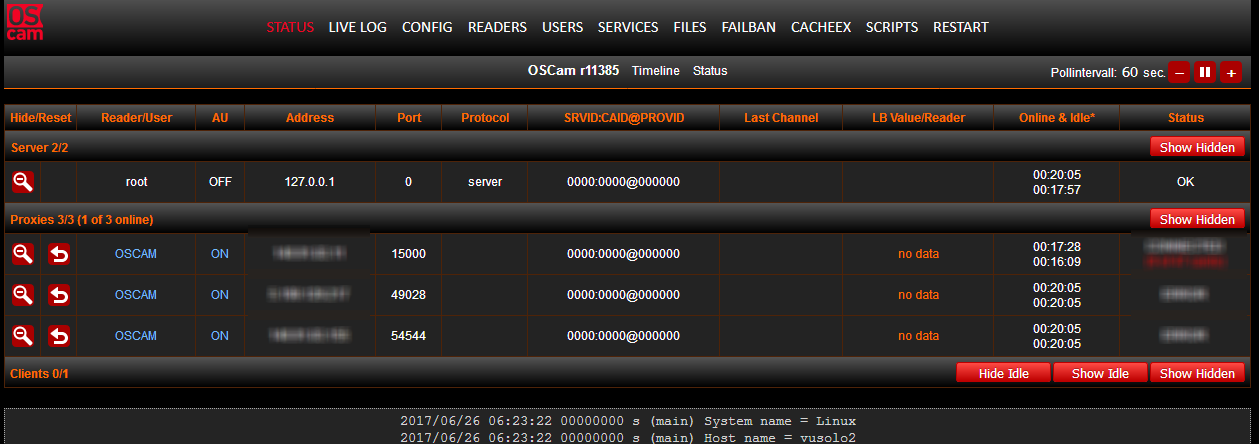This screenshot has width=1260, height=444.
Task: Click the SRVID:CAID@PROVID column header
Action: pyautogui.click(x=624, y=118)
